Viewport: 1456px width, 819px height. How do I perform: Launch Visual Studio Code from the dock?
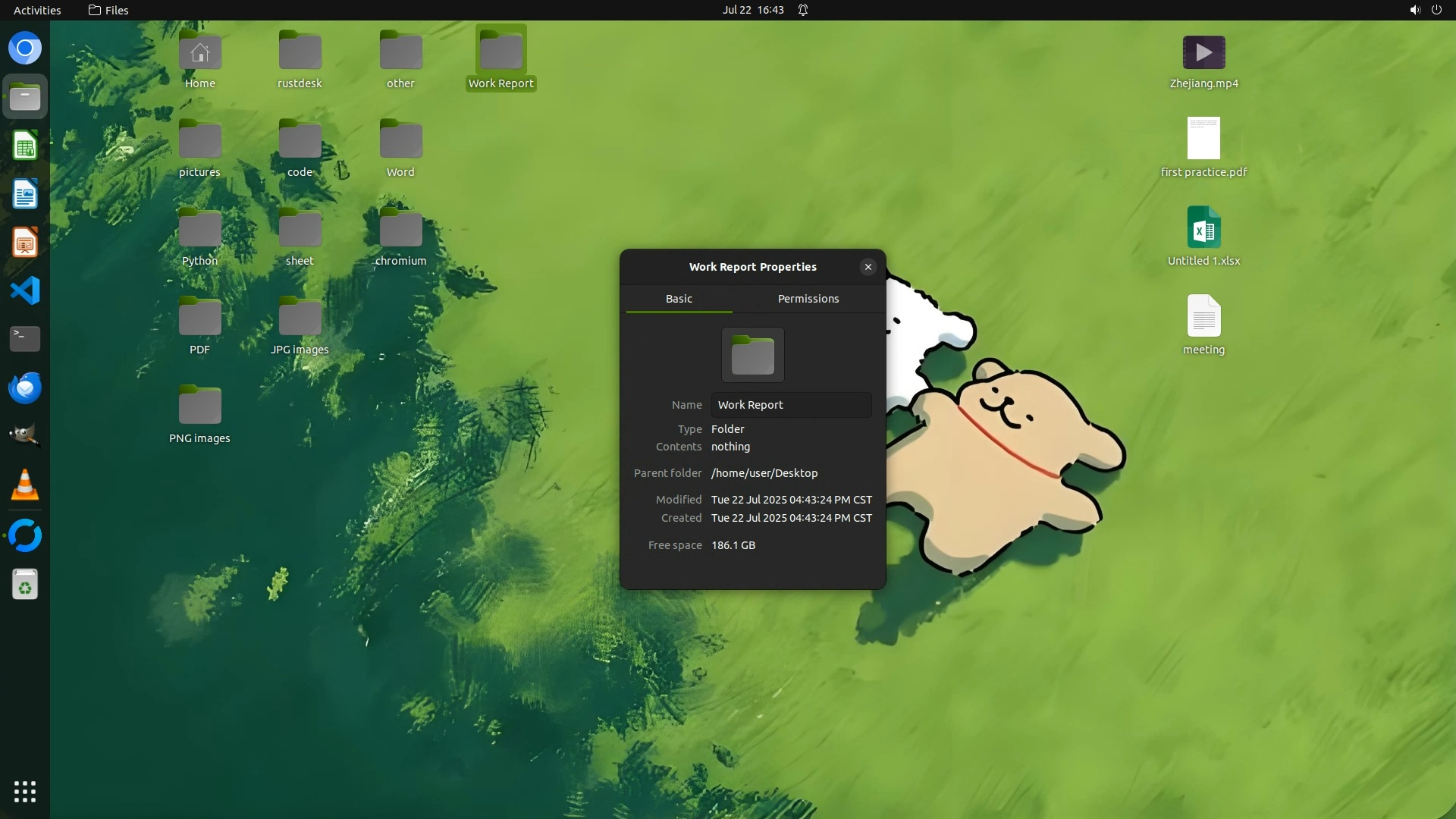(25, 291)
